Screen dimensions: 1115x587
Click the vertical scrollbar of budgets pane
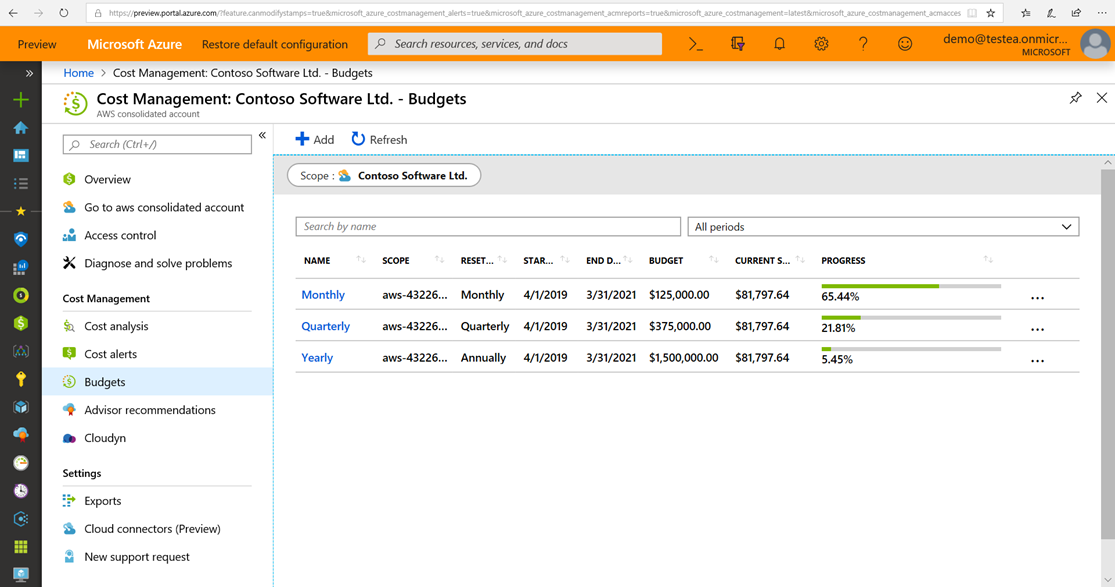click(x=1107, y=356)
